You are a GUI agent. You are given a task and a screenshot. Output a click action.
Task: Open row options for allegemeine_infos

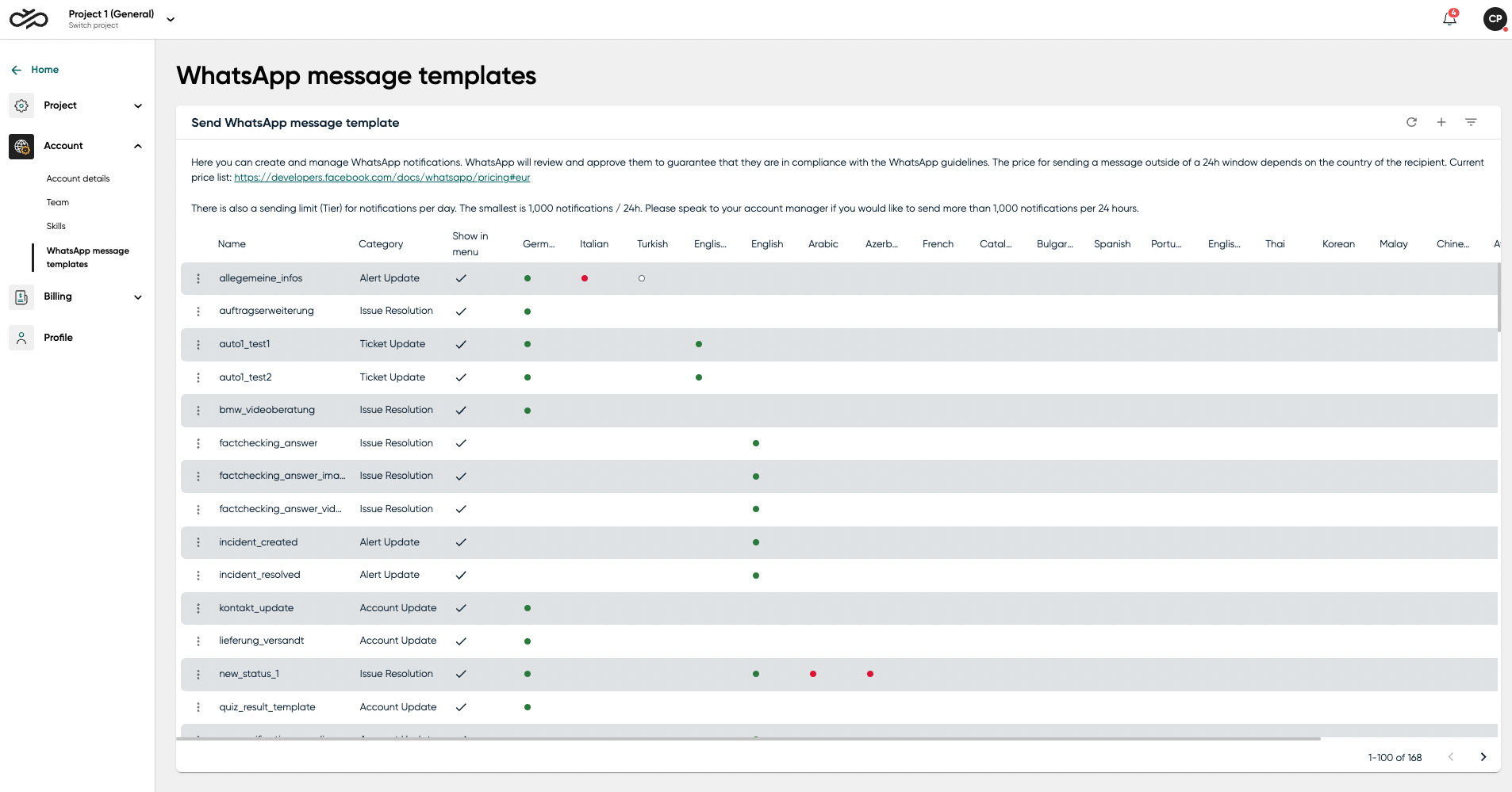[x=198, y=278]
